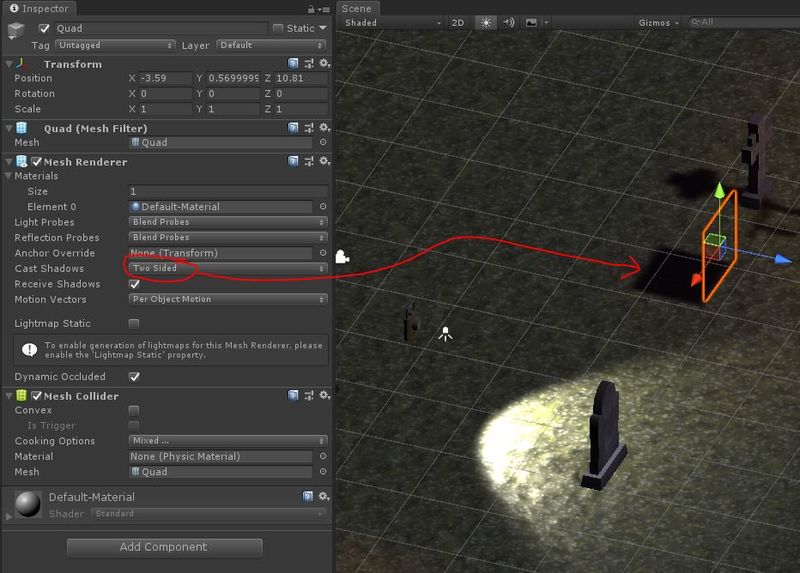Image resolution: width=800 pixels, height=573 pixels.
Task: Open the Cooking Options dropdown
Action: 228,440
